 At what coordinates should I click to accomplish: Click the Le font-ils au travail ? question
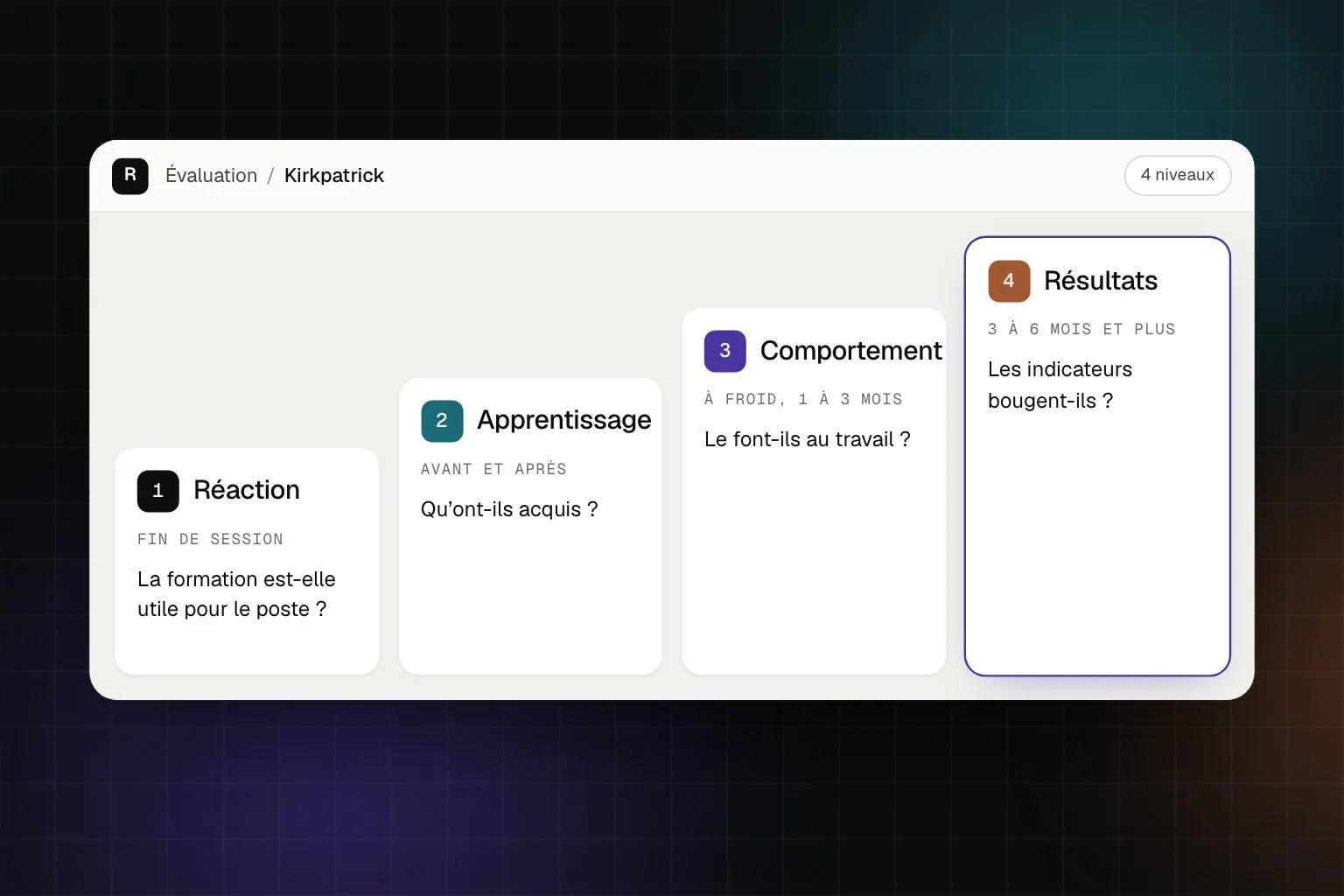pyautogui.click(x=808, y=439)
